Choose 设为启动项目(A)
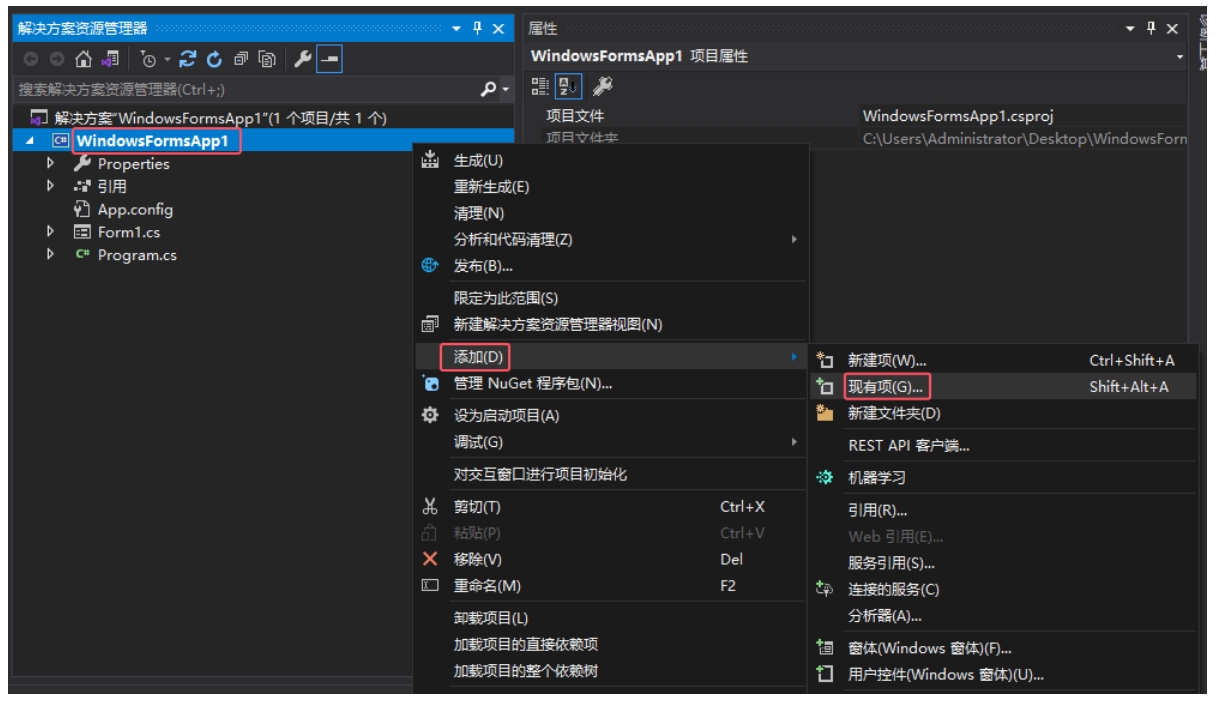The image size is (1215, 702). click(x=611, y=416)
